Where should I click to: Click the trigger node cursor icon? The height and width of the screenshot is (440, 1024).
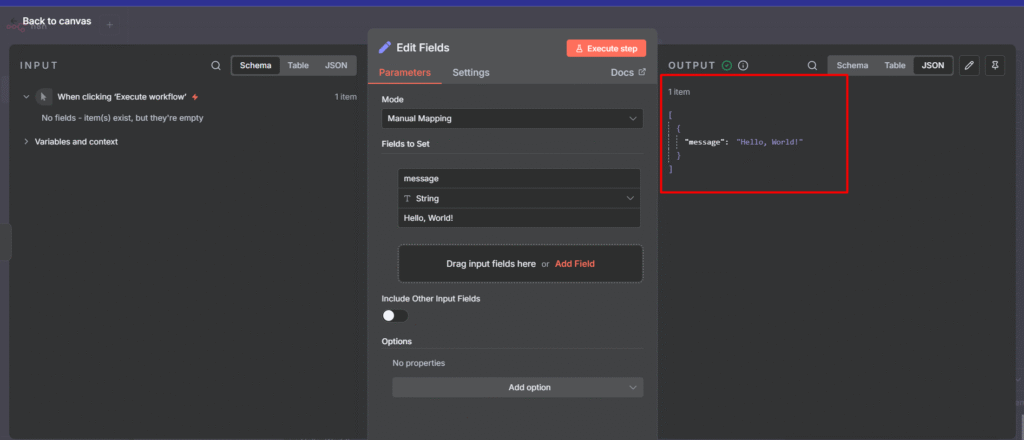(x=43, y=97)
